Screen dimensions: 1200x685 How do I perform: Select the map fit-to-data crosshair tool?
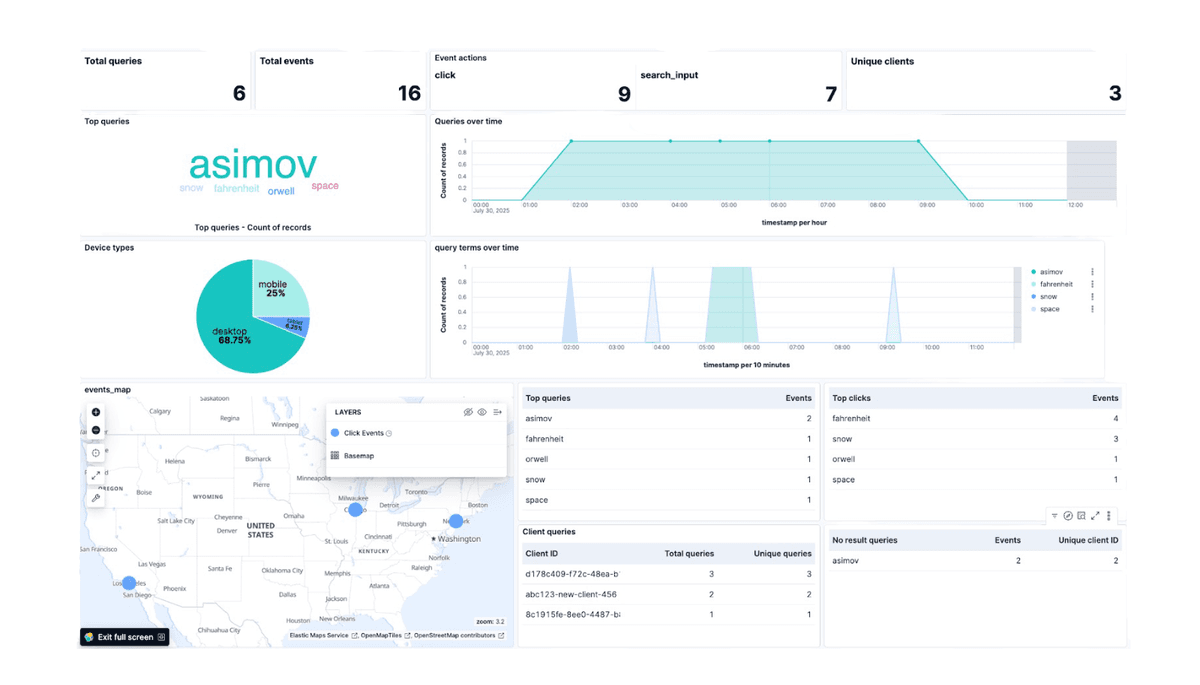click(95, 452)
